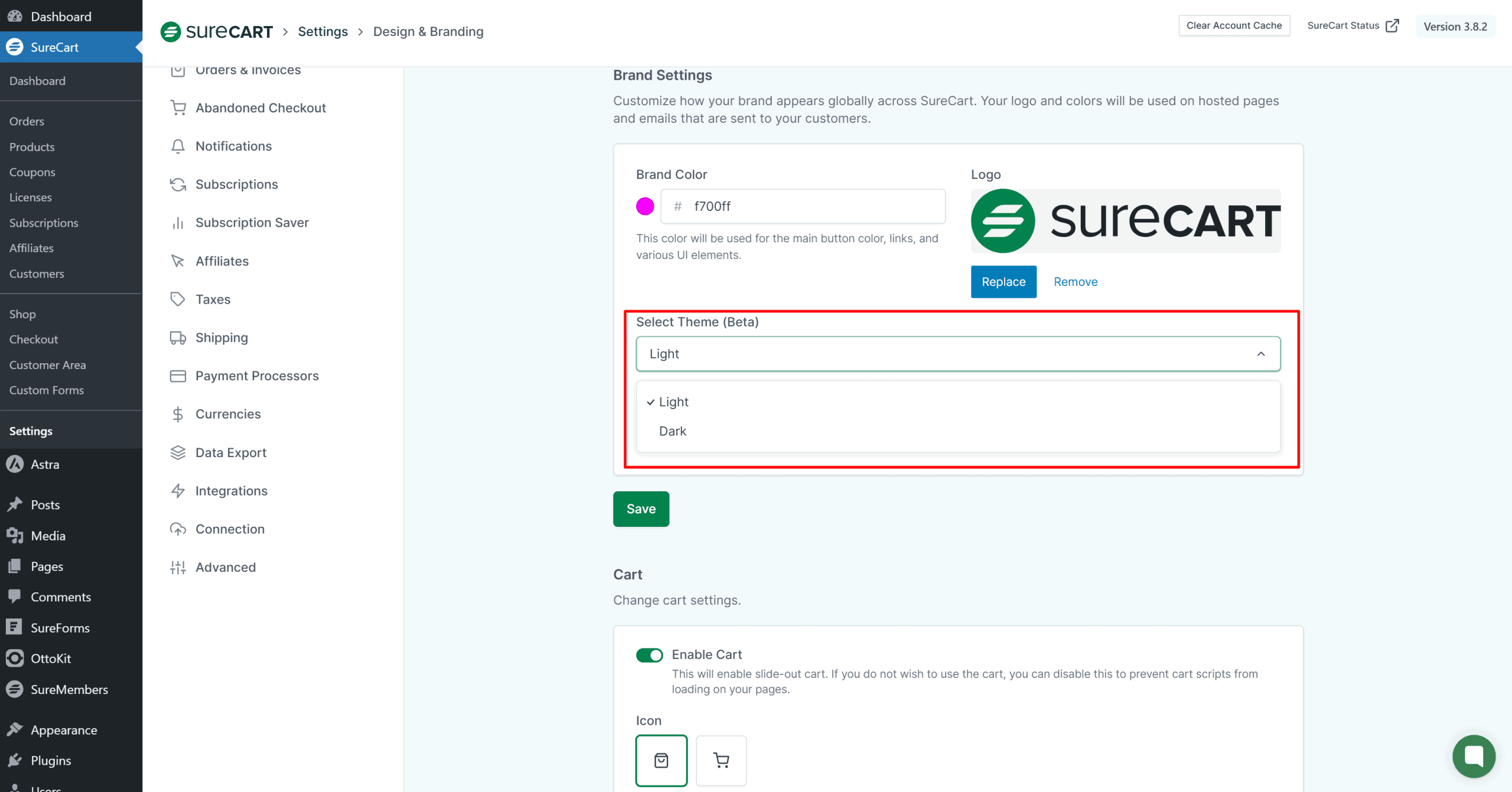The image size is (1512, 792).
Task: Select the shopping cart icon option
Action: point(721,761)
